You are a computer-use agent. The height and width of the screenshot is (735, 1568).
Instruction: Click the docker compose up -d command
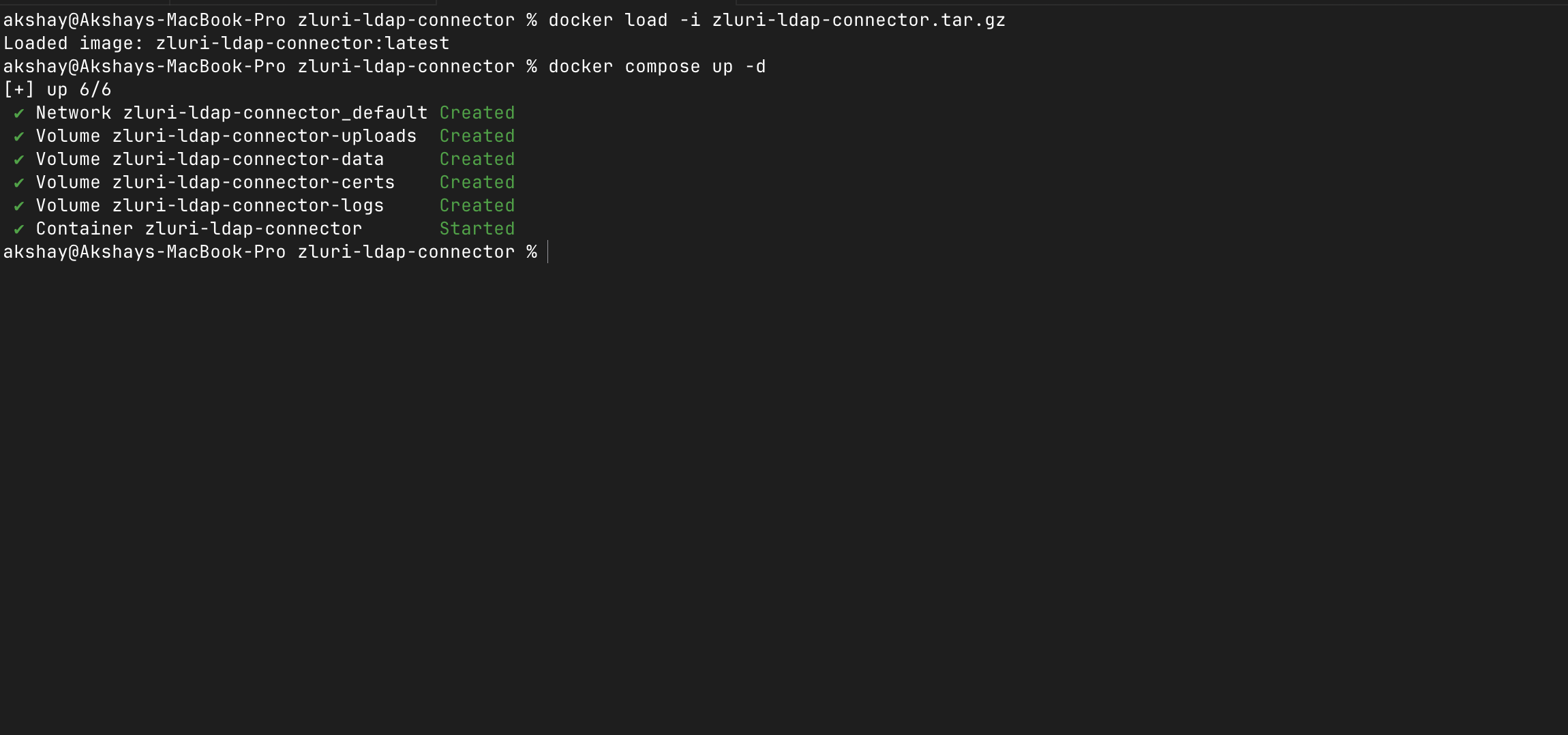657,66
